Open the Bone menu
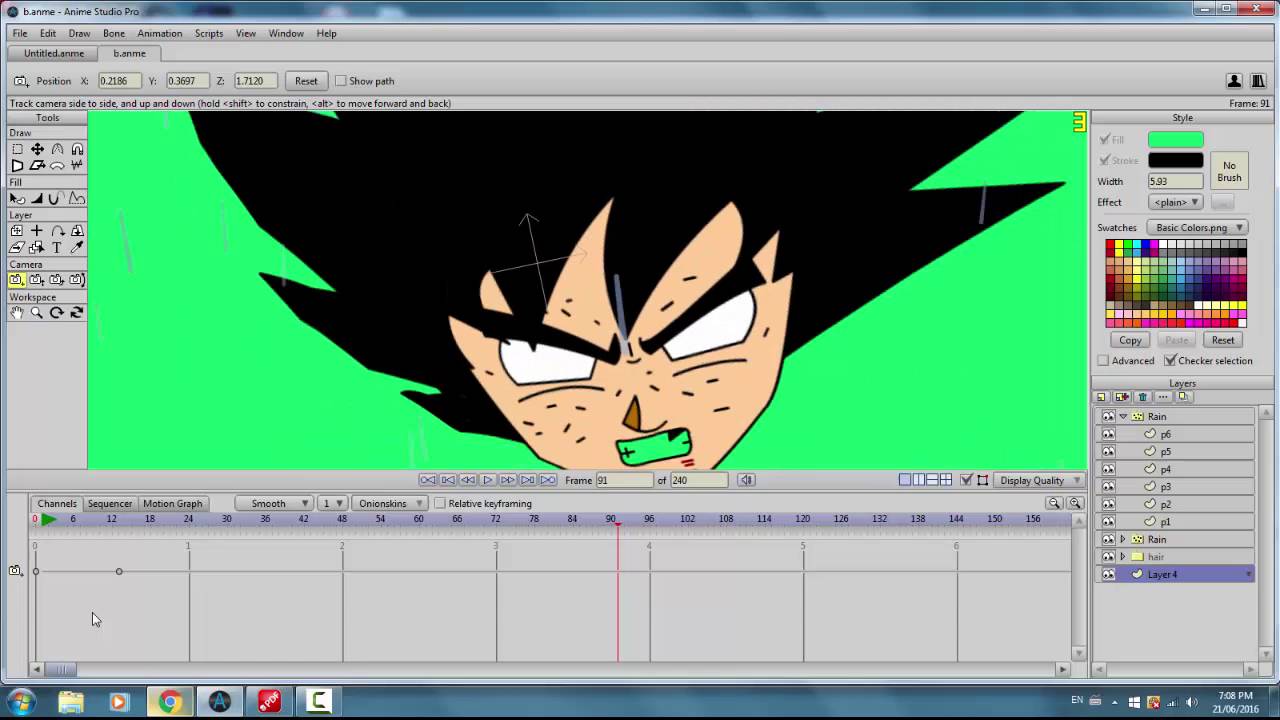Screen dimensions: 1280x720 coord(114,33)
